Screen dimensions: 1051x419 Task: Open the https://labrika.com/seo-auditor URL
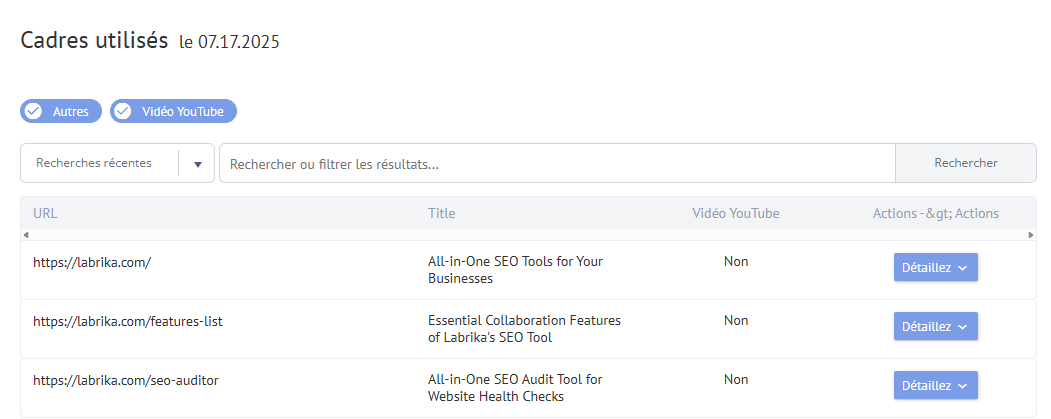click(126, 380)
